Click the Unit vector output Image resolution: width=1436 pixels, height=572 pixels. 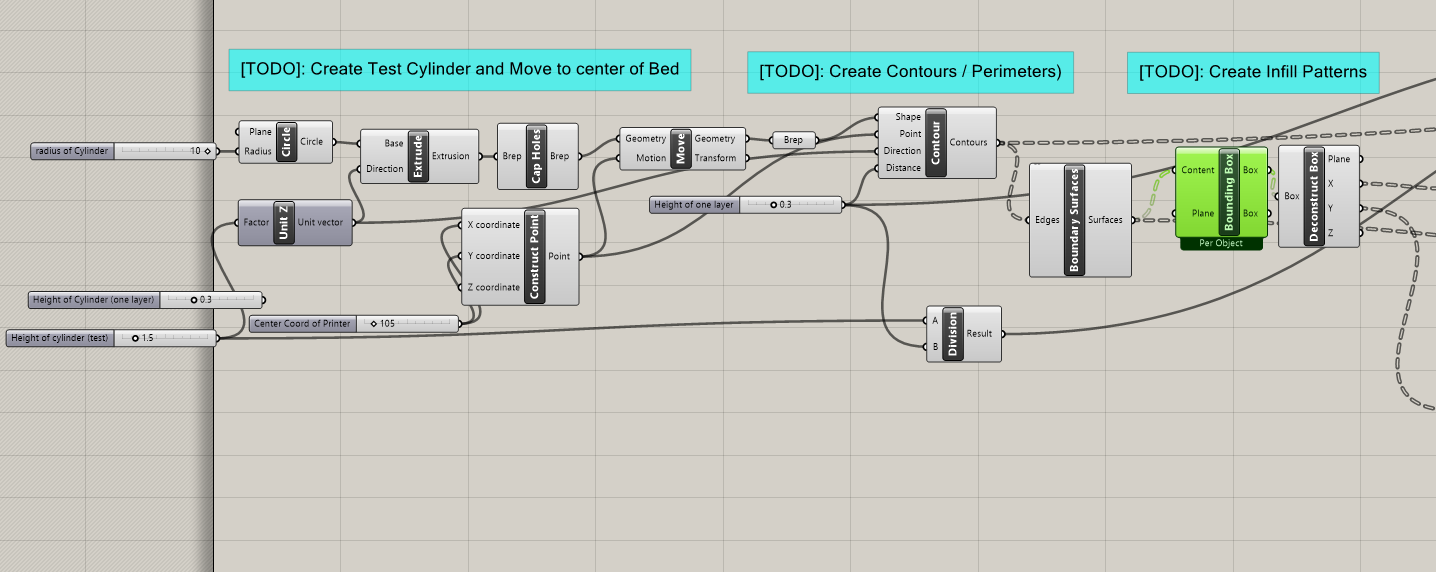click(x=320, y=222)
